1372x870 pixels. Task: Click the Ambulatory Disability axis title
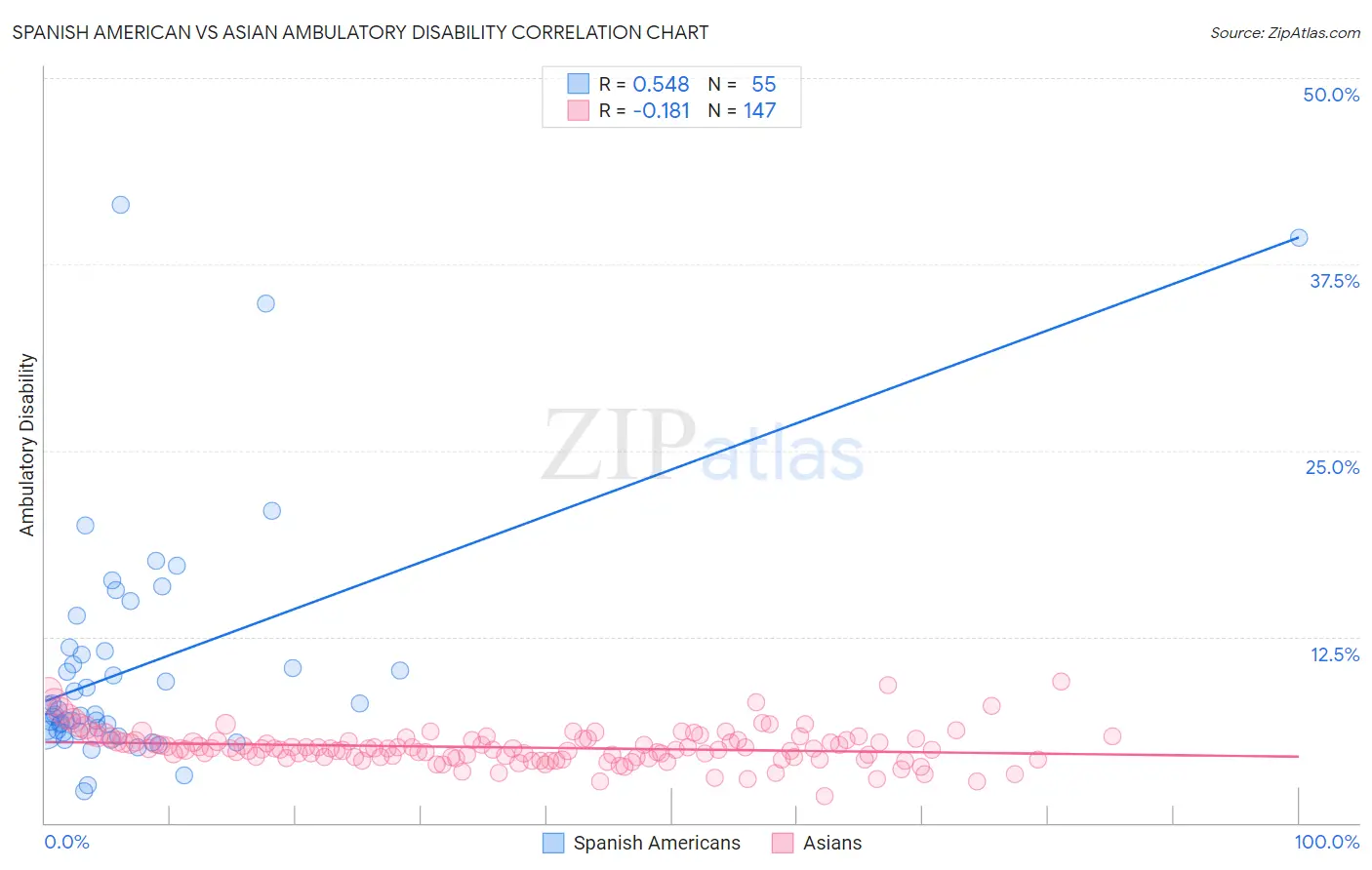point(27,445)
